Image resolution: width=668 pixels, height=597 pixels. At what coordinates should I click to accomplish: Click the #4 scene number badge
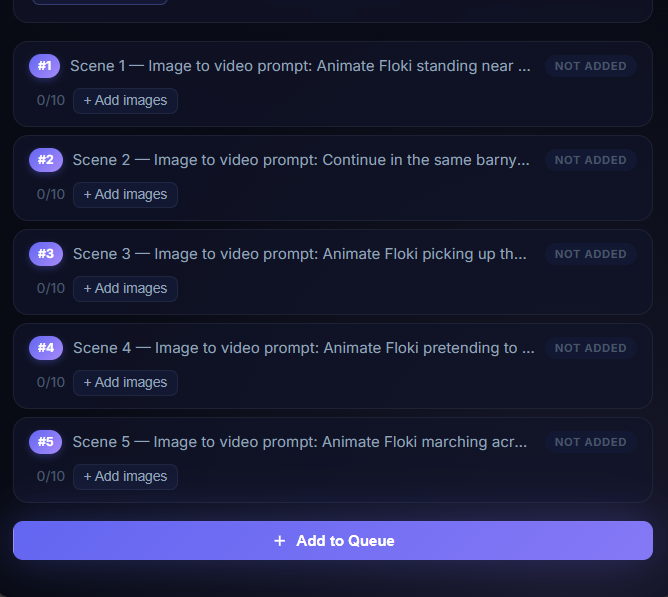[x=45, y=348]
